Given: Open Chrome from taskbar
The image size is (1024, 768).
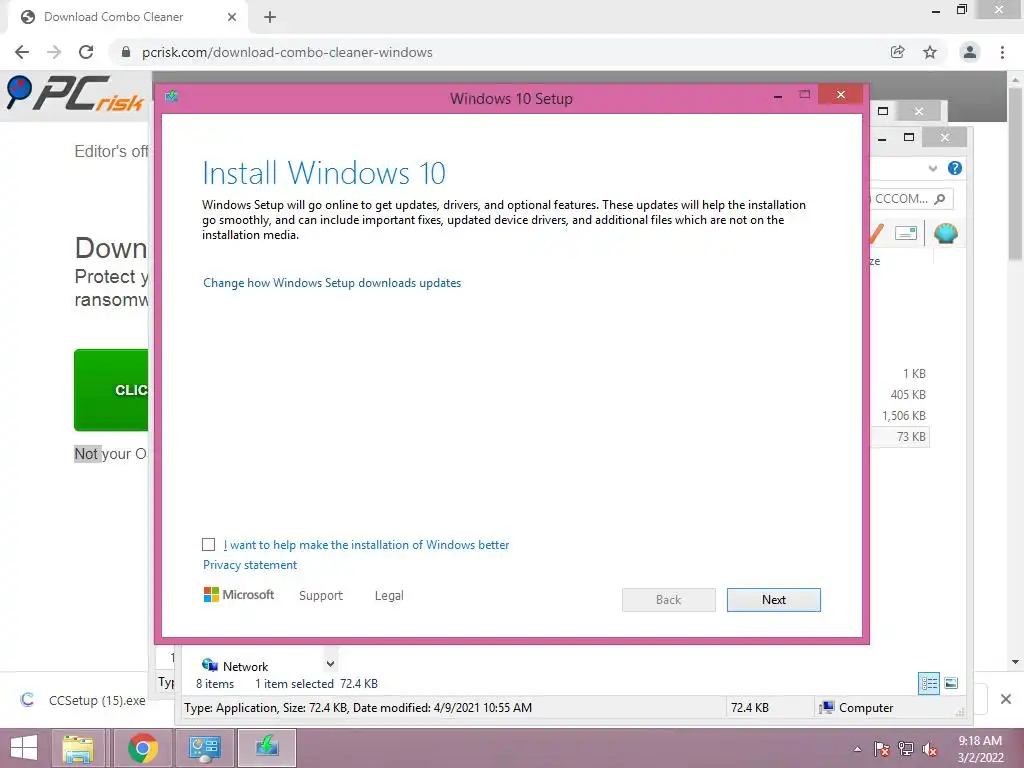Looking at the screenshot, I should tap(143, 748).
